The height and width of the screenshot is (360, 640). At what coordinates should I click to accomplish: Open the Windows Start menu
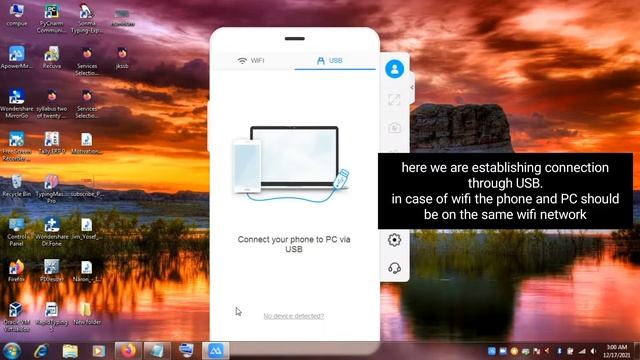coord(12,351)
